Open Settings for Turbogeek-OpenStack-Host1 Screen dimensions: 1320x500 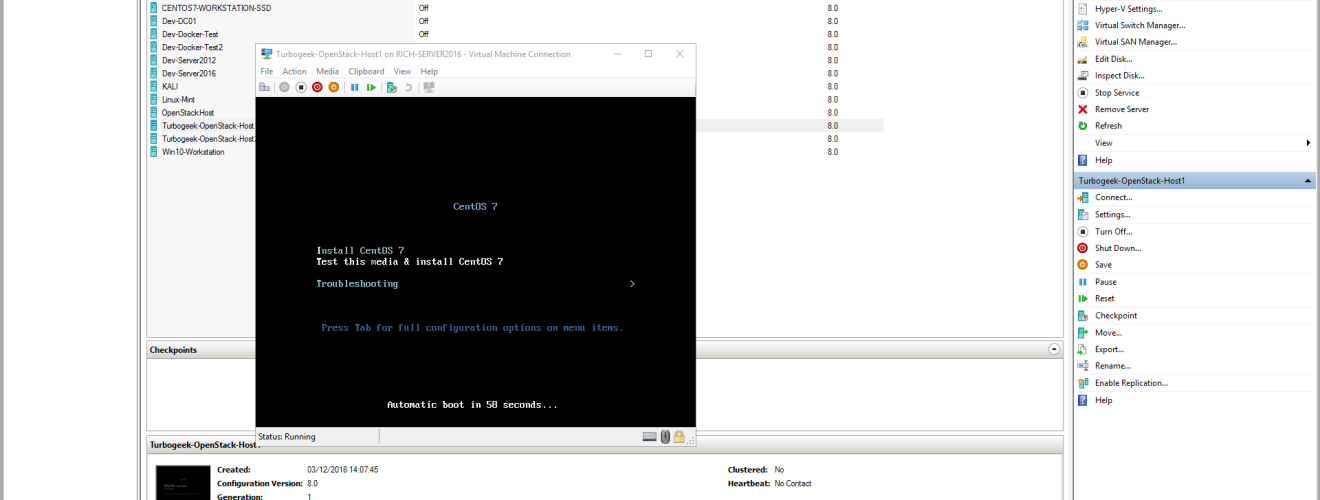pyautogui.click(x=1112, y=214)
